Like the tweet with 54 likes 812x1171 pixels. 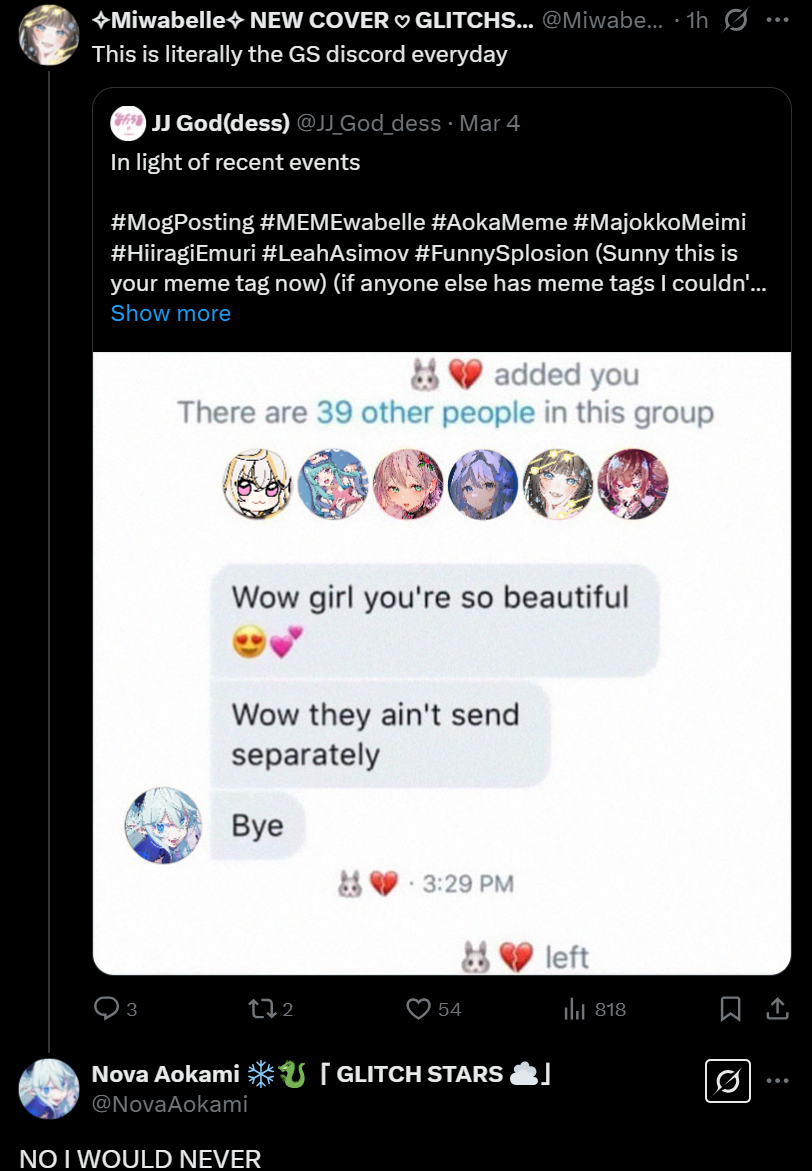(418, 1010)
